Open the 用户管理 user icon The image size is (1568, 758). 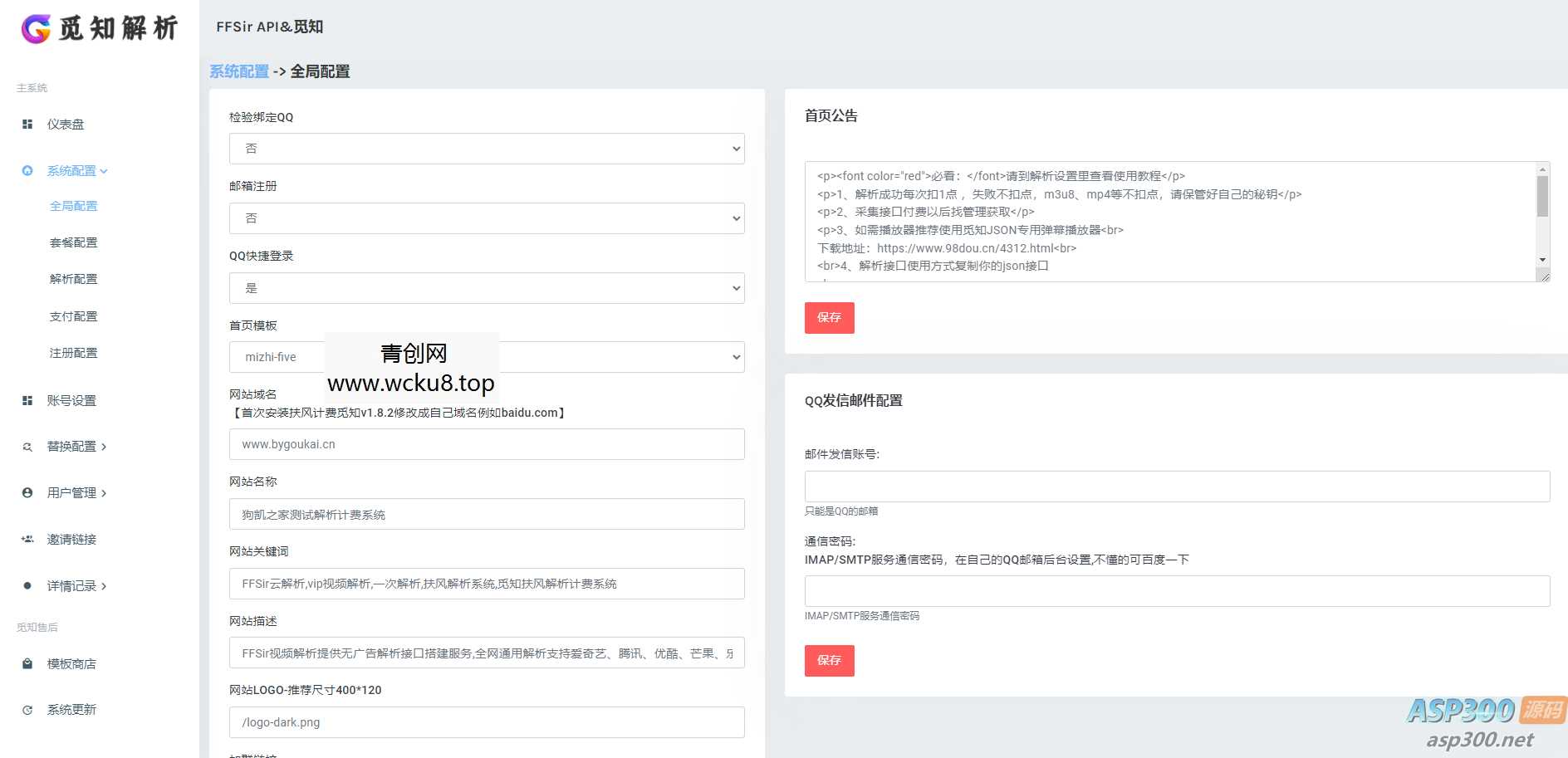click(x=27, y=492)
